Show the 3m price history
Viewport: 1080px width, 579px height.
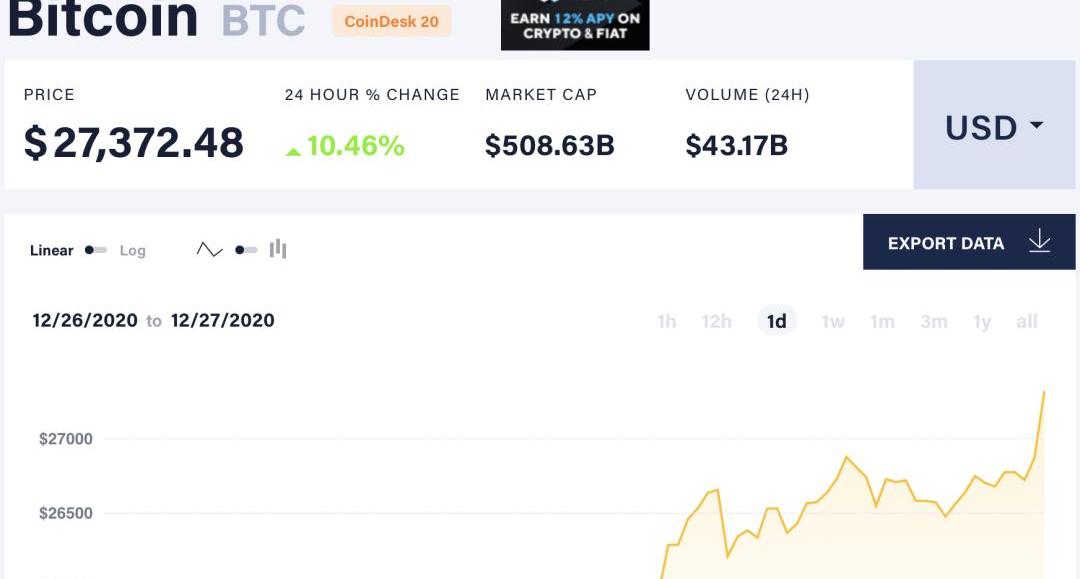934,322
